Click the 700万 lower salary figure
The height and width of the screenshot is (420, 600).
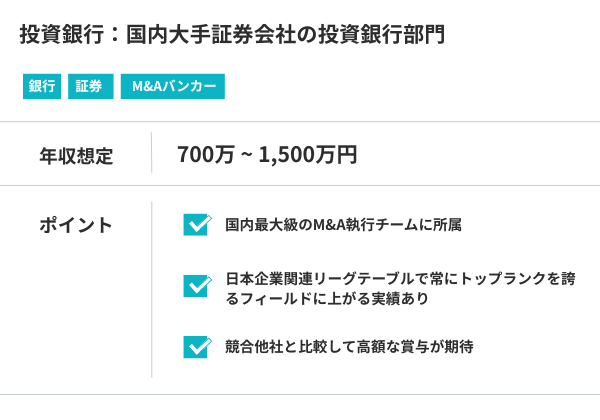[203, 155]
